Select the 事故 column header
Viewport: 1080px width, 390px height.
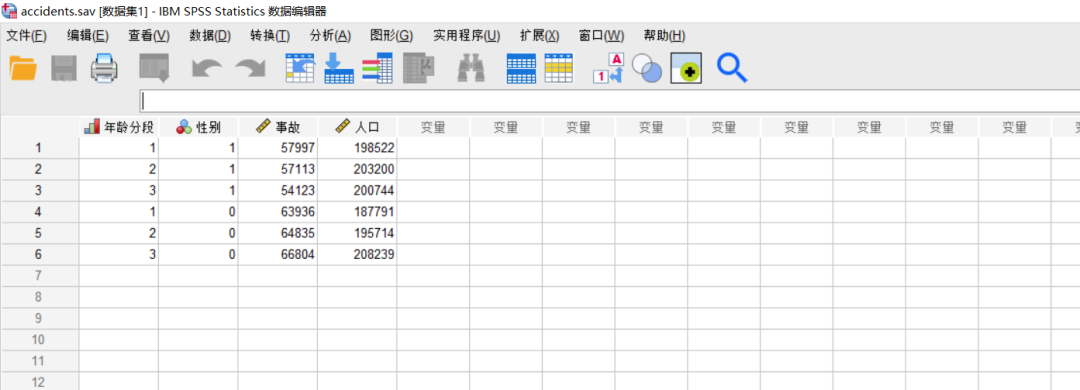click(278, 127)
